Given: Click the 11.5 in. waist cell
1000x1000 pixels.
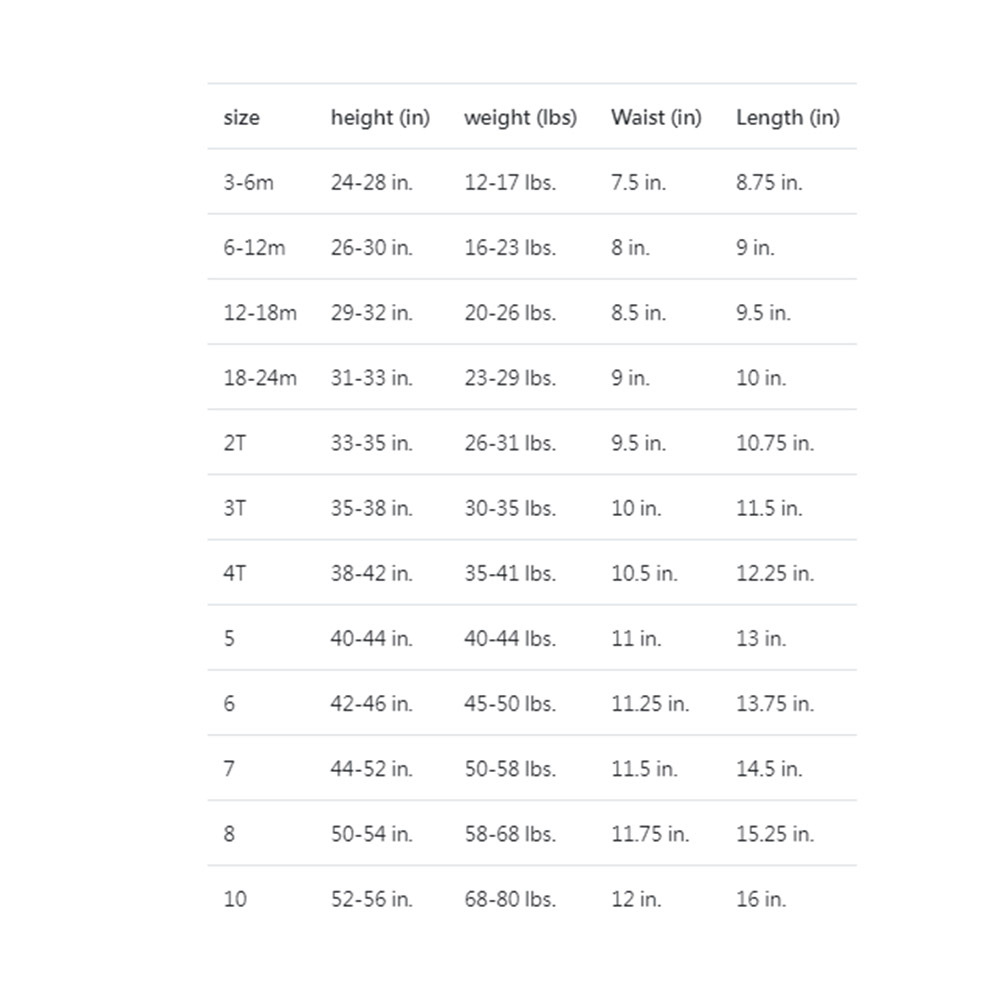Looking at the screenshot, I should [644, 768].
